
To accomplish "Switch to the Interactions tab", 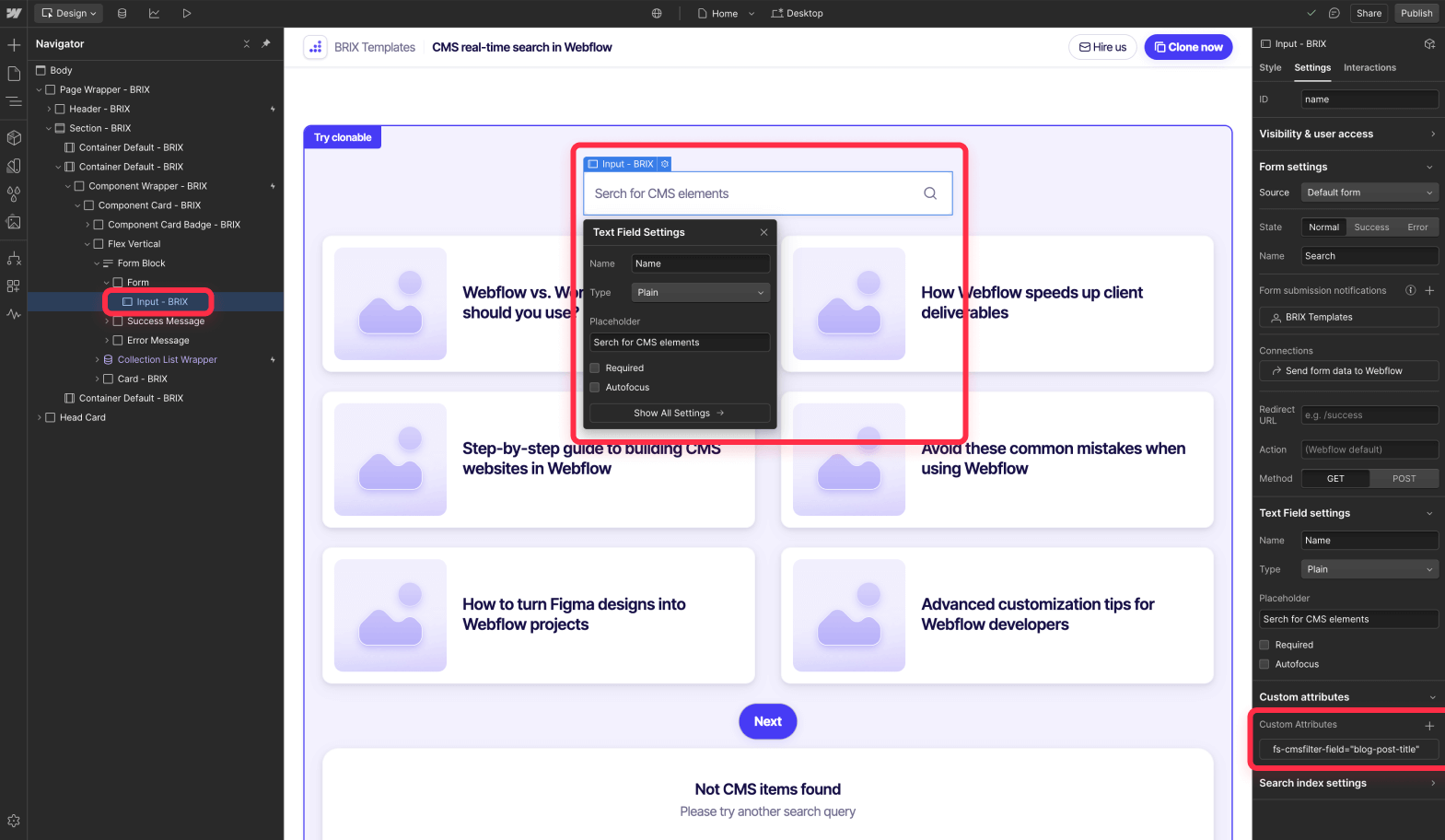I will (1369, 68).
